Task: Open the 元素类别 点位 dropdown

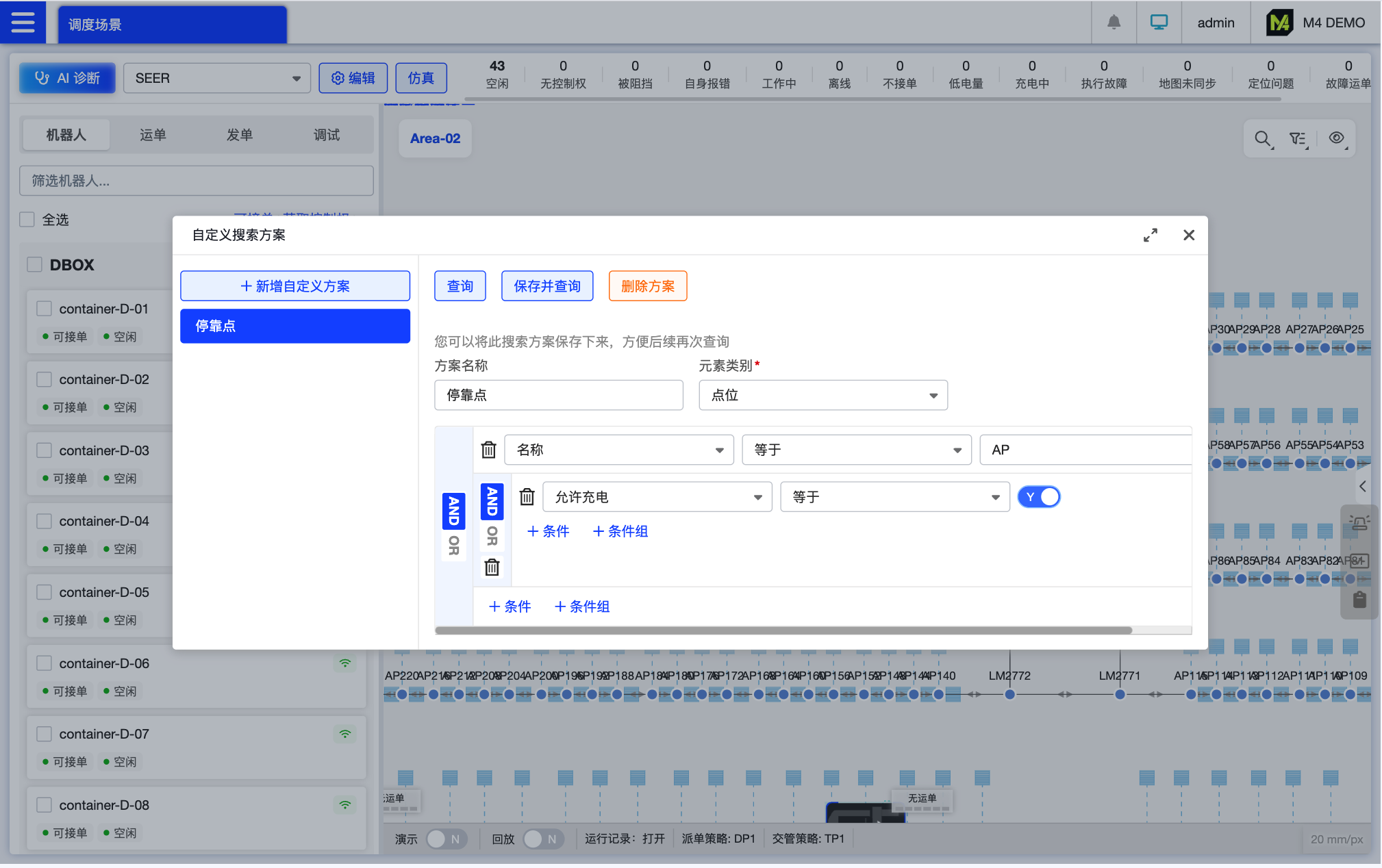Action: click(822, 395)
